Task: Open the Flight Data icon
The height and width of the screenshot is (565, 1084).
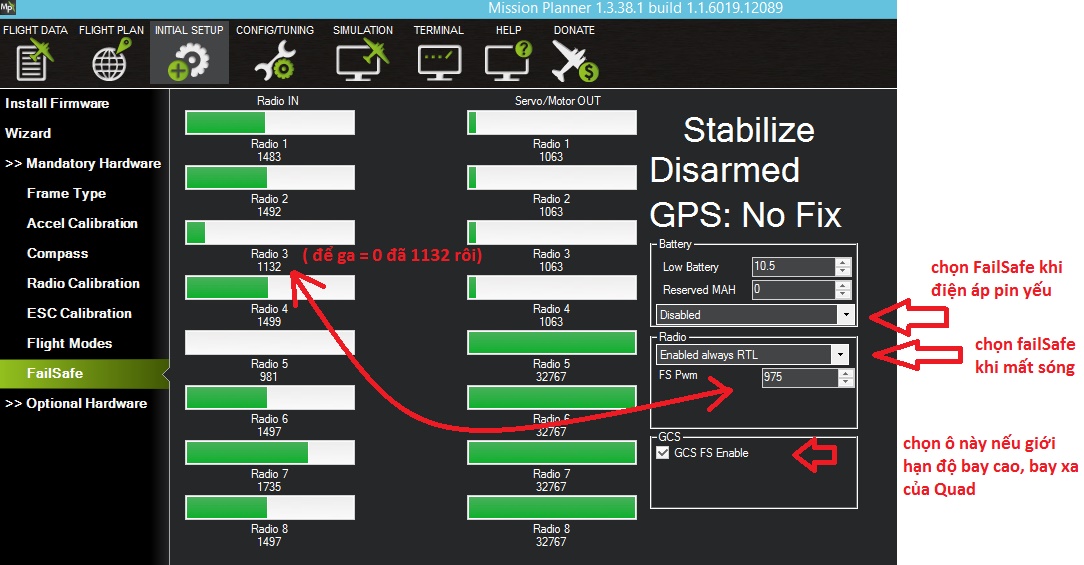Action: pyautogui.click(x=35, y=59)
